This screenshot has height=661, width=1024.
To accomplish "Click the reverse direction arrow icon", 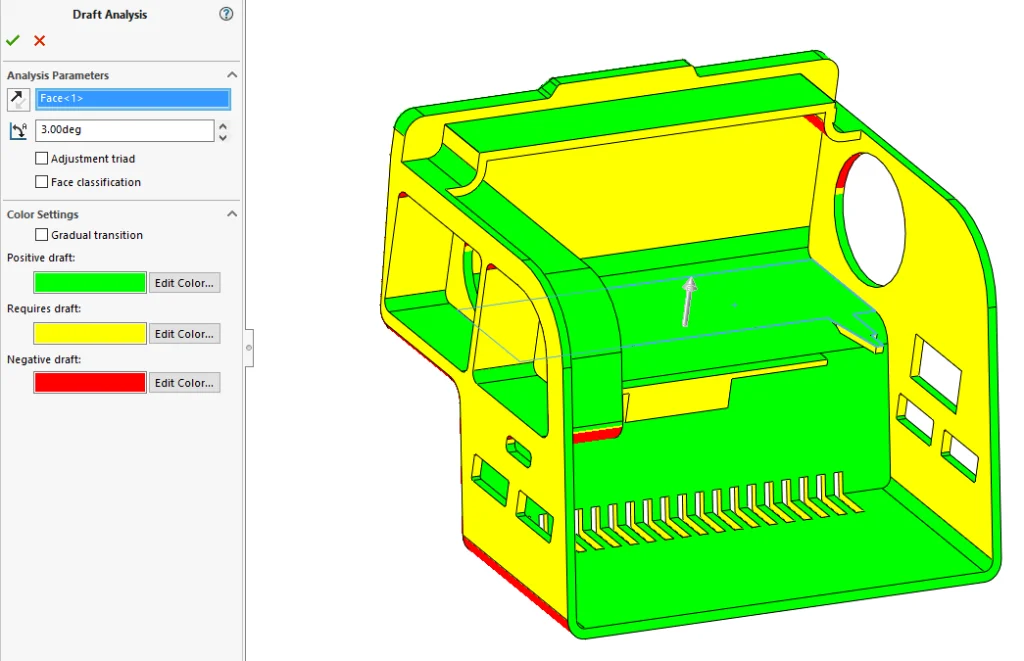I will [18, 99].
